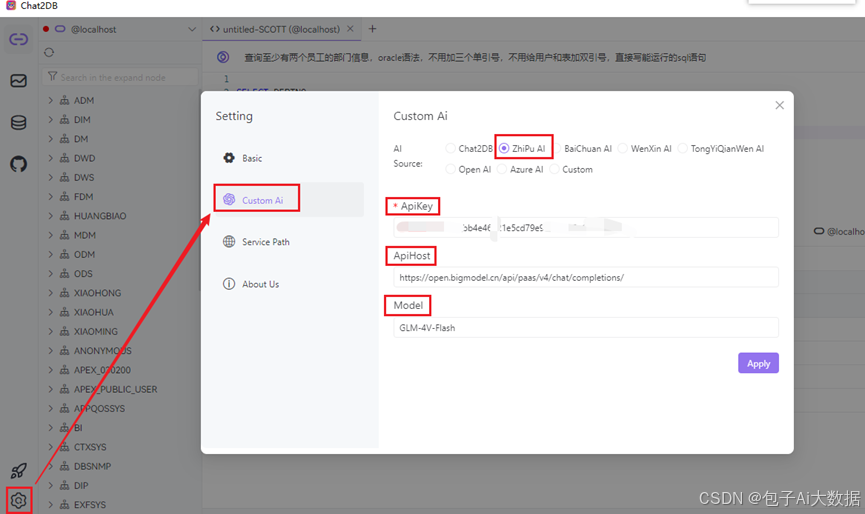Open the About Us settings section
The image size is (865, 514).
pos(289,283)
